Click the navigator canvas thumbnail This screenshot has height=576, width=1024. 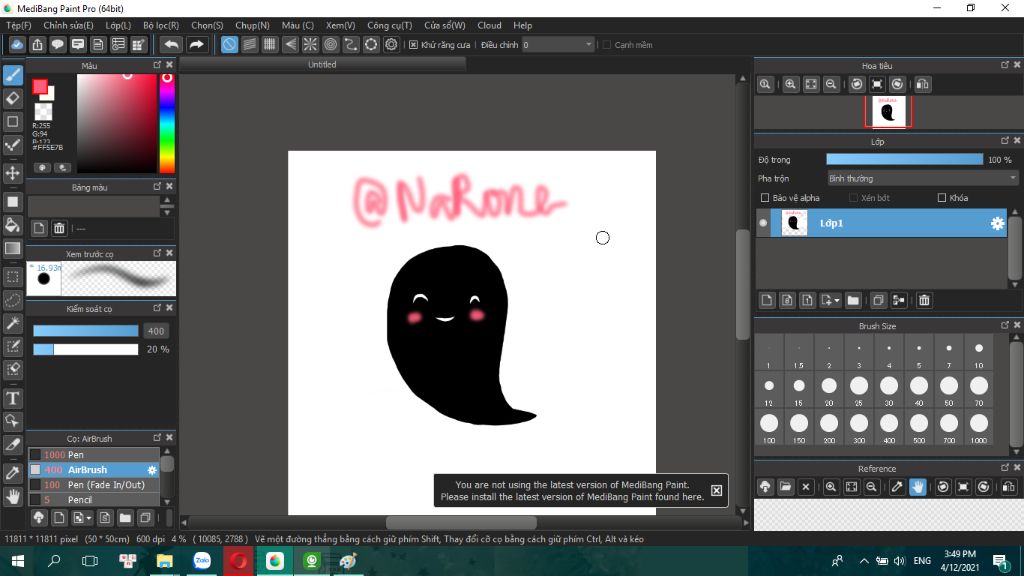point(888,112)
